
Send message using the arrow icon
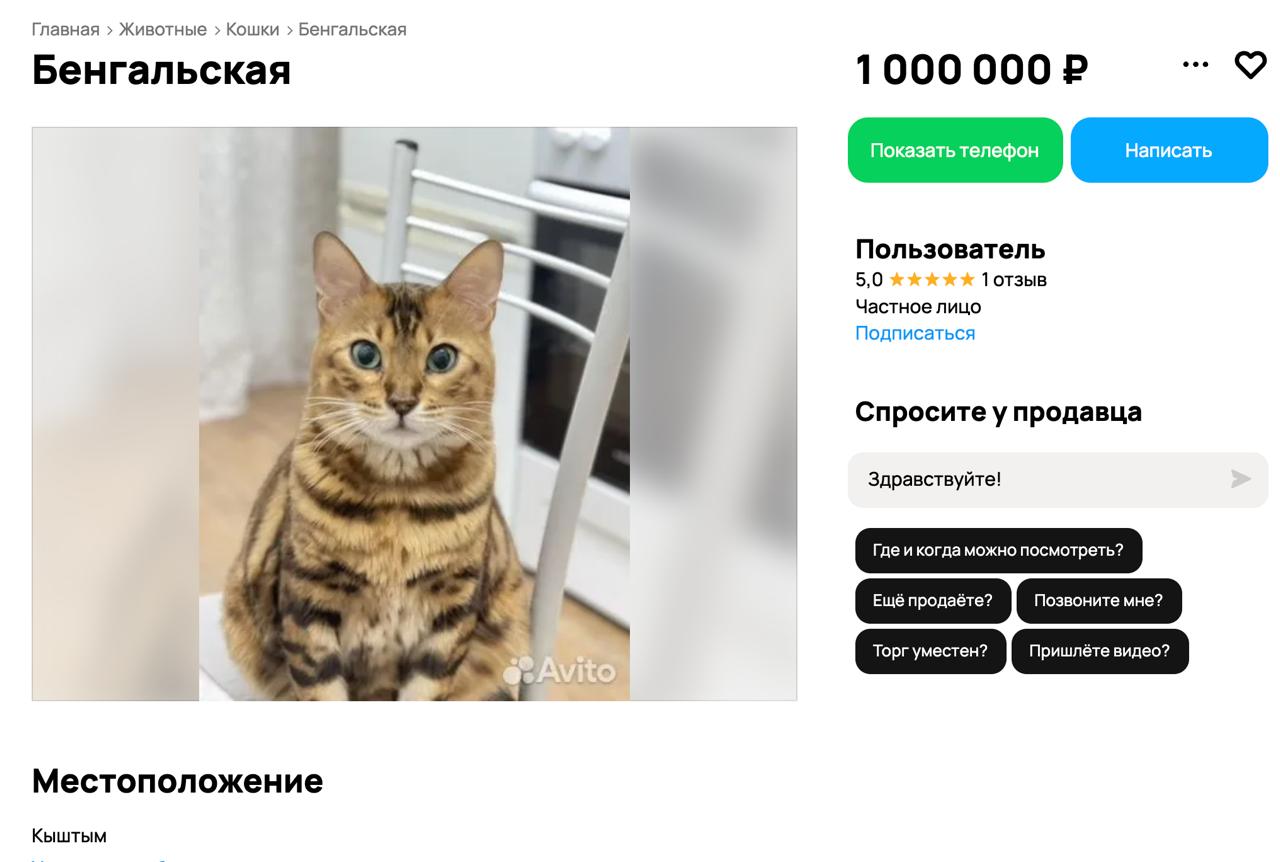(x=1240, y=479)
